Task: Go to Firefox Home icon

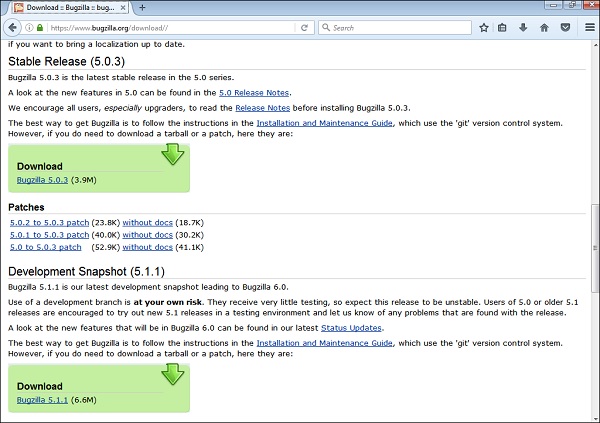Action: tap(544, 28)
